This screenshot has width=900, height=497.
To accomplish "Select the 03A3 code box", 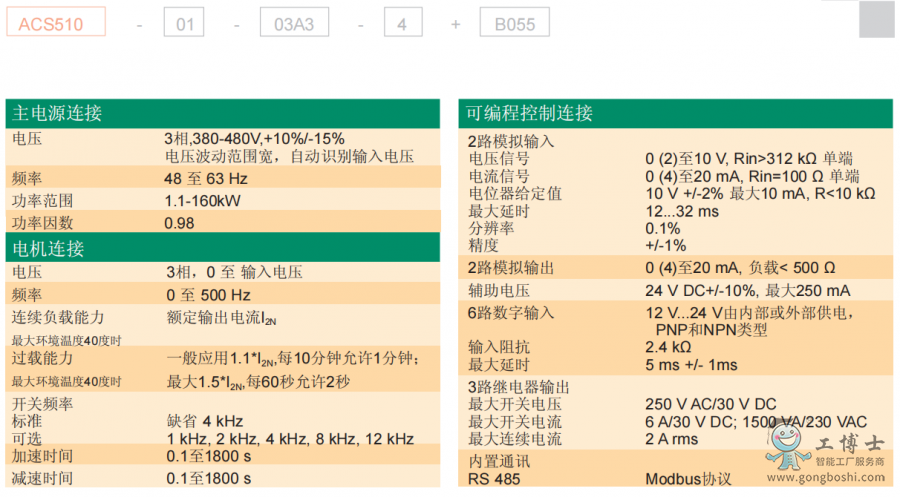I will [x=292, y=22].
